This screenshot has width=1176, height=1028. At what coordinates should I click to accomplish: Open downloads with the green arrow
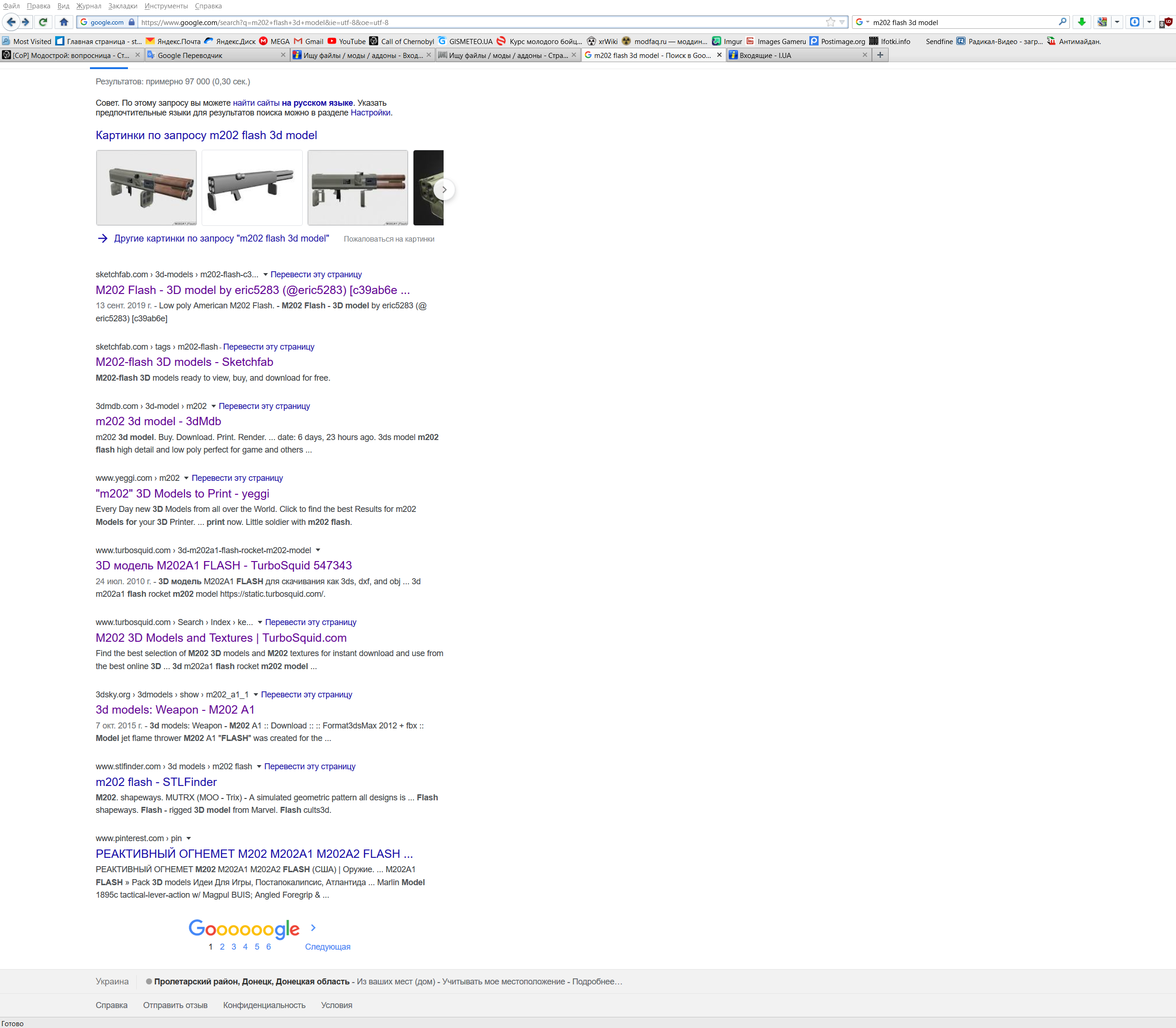click(1081, 22)
